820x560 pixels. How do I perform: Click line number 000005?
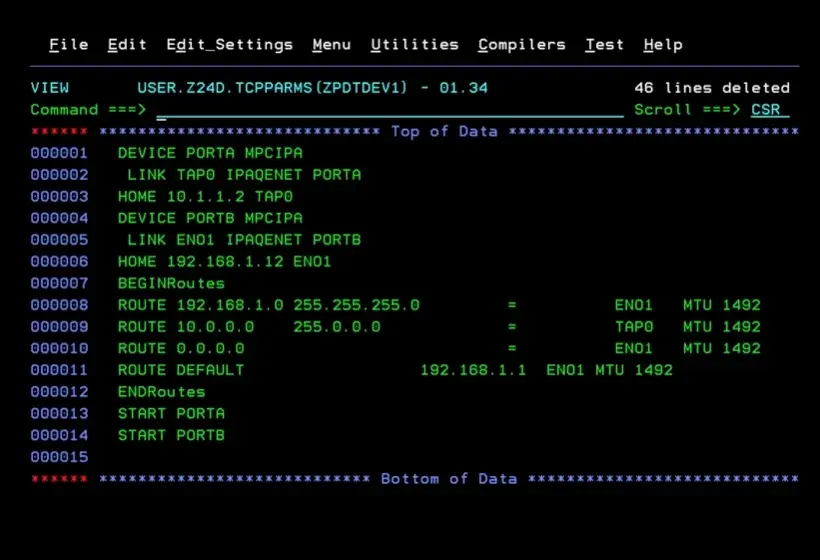tap(59, 240)
